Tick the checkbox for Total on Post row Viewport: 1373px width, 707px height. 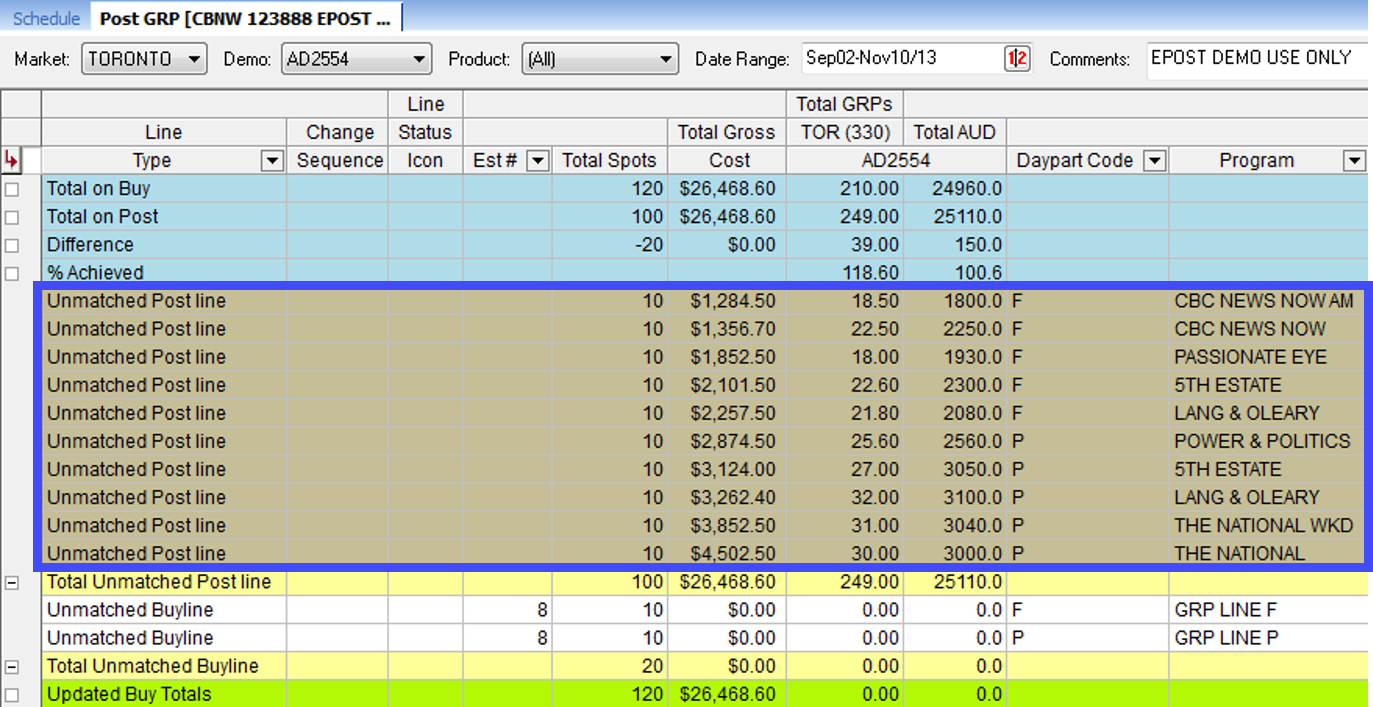click(x=11, y=217)
